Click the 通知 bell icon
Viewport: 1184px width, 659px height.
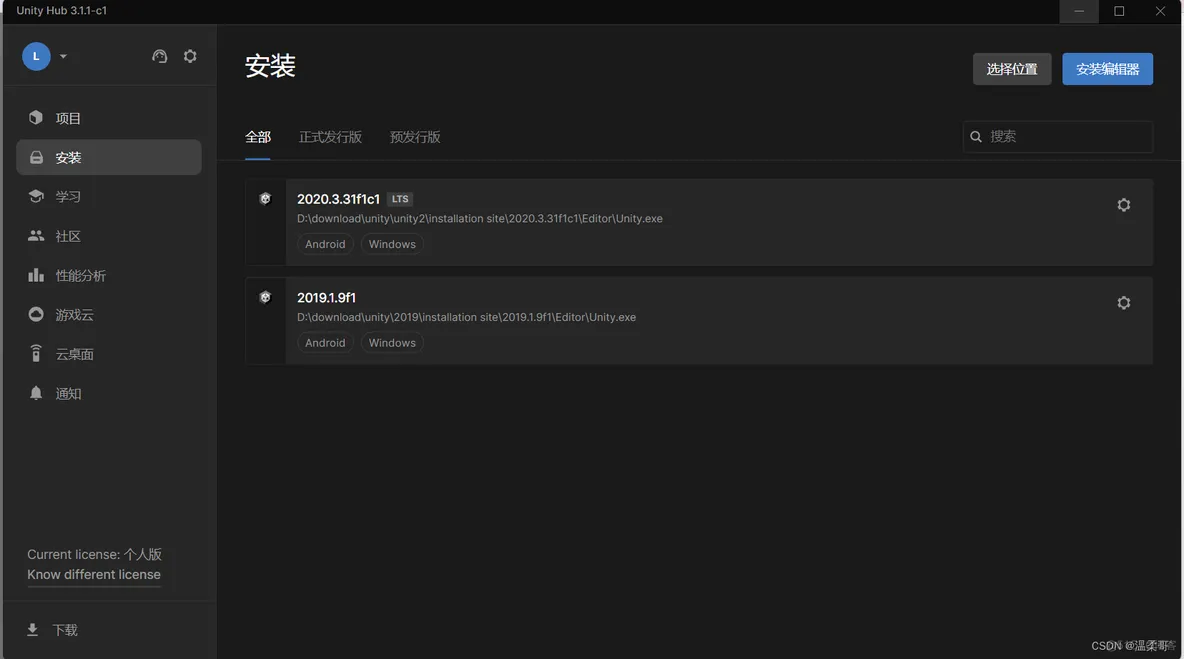pyautogui.click(x=36, y=393)
